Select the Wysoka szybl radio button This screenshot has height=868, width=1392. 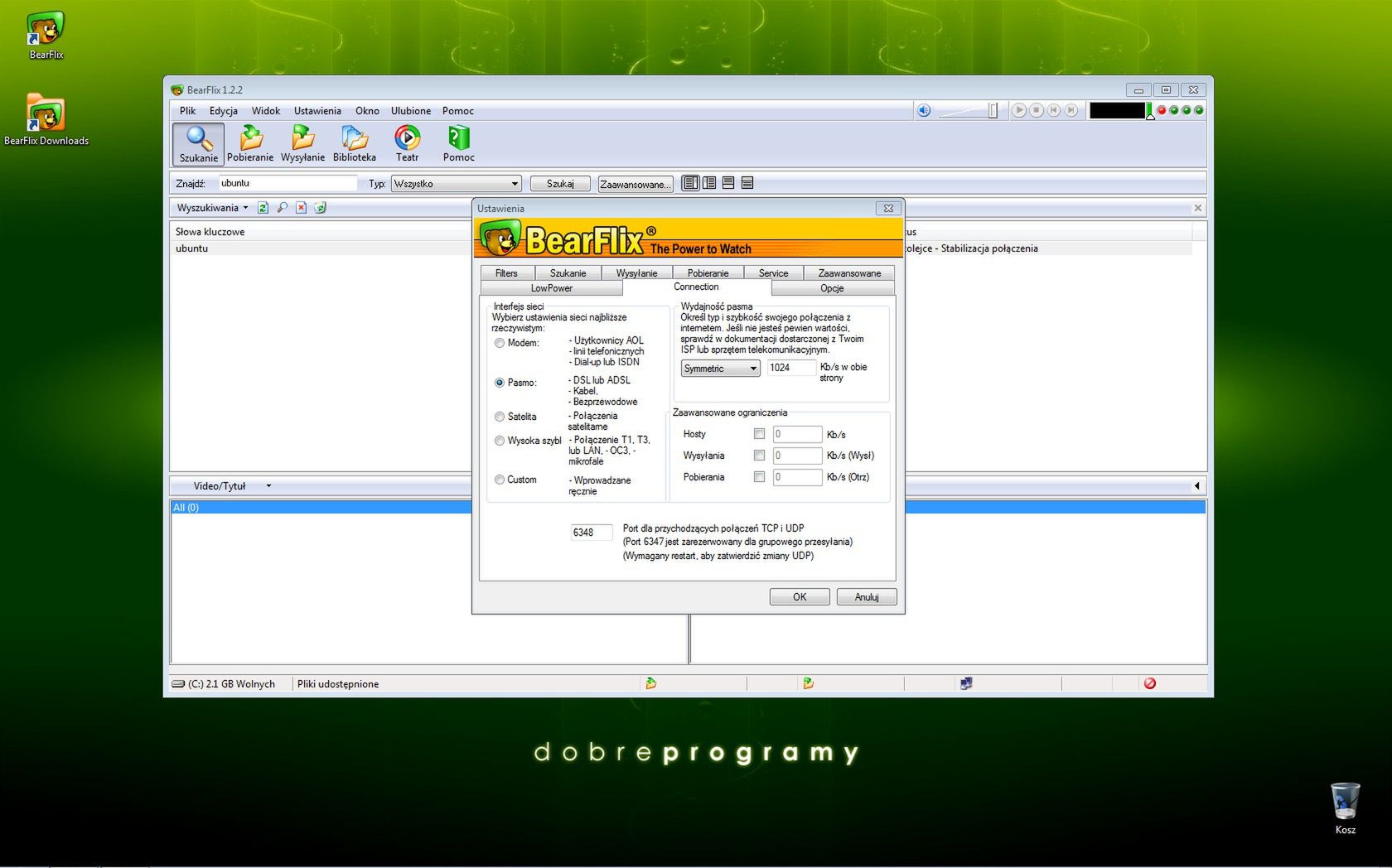[500, 441]
